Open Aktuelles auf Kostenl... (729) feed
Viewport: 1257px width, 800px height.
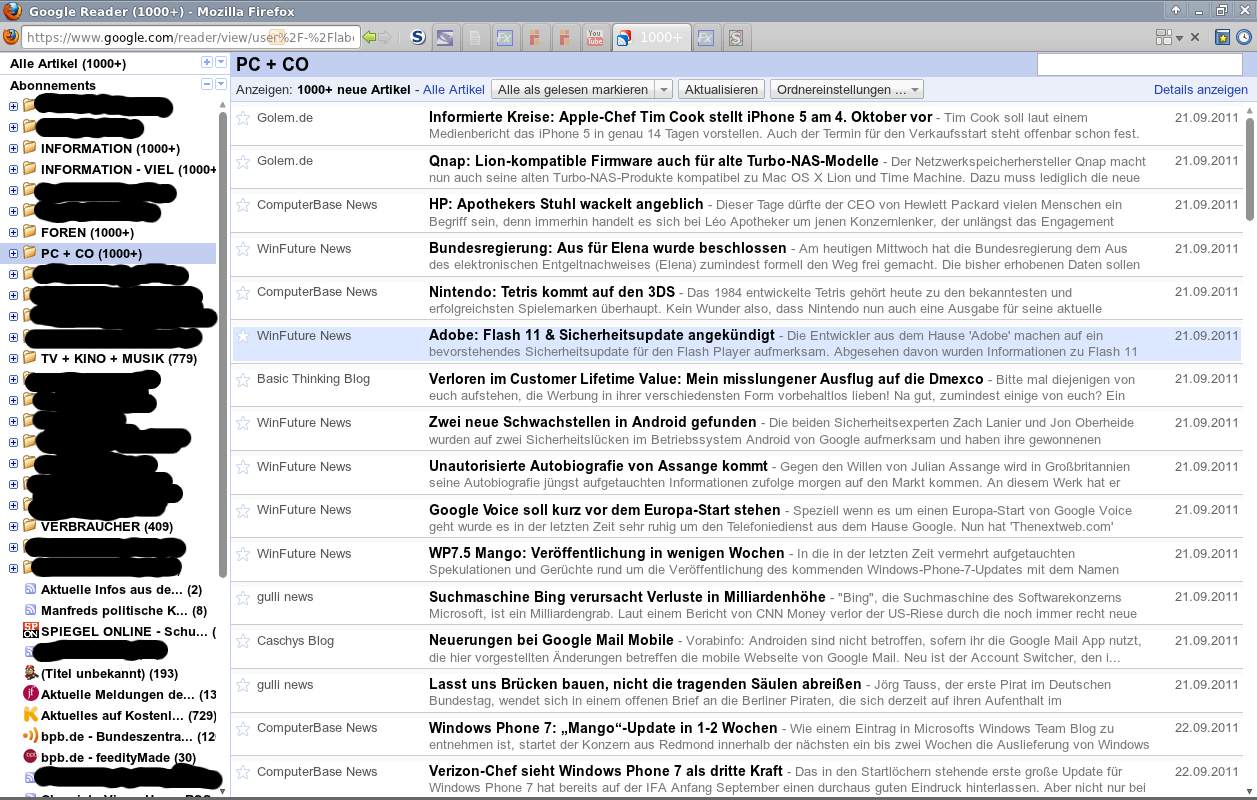pos(128,715)
